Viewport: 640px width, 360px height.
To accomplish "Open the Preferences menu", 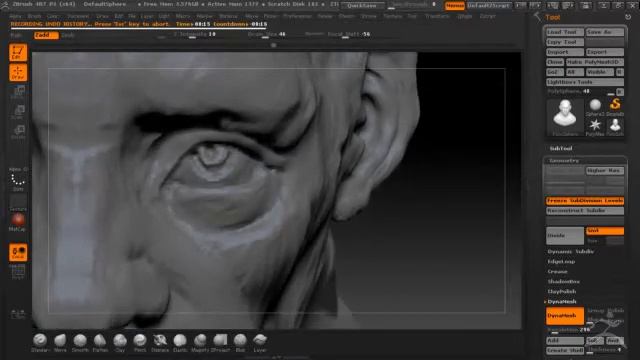I will point(298,16).
